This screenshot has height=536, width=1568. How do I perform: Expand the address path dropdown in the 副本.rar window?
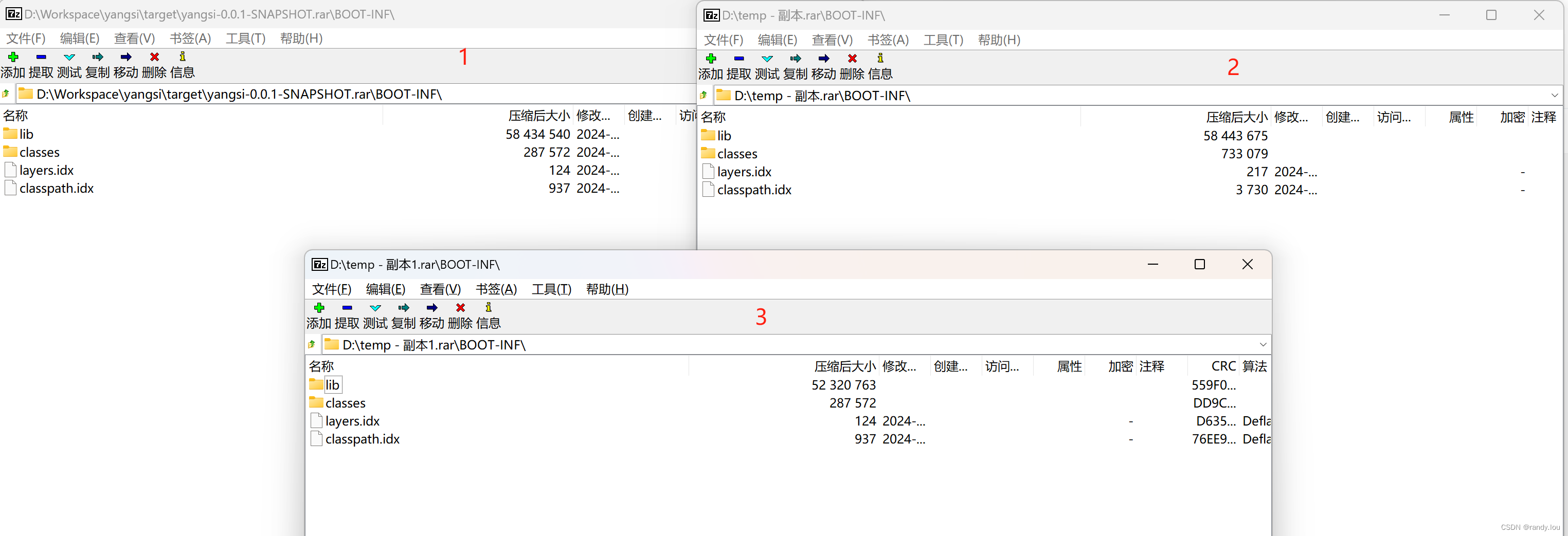(1555, 96)
